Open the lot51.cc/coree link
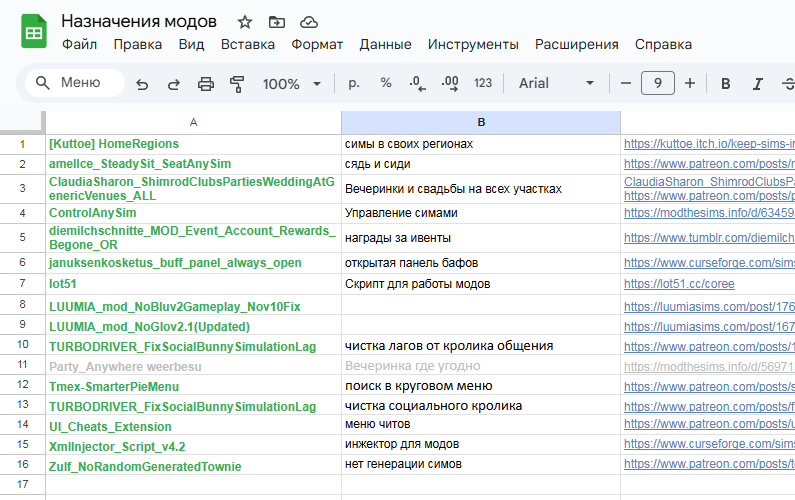Viewport: 795px width, 500px height. tap(679, 284)
